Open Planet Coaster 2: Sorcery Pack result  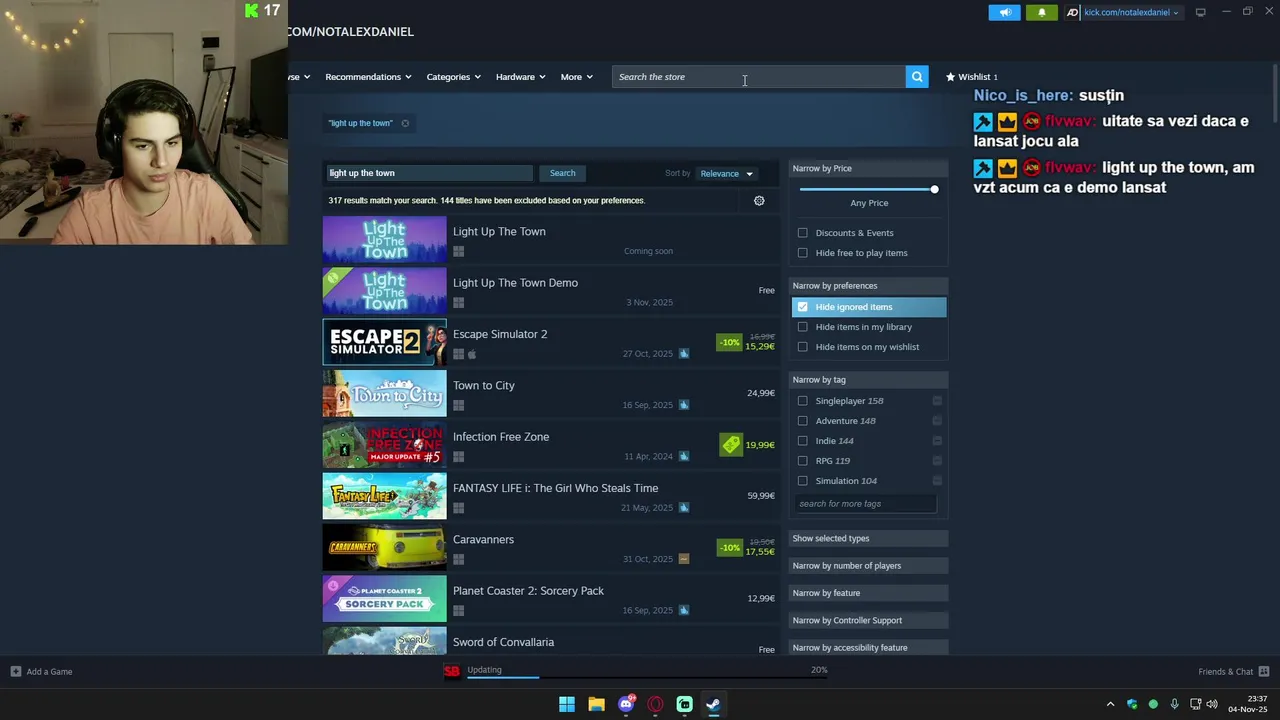550,599
